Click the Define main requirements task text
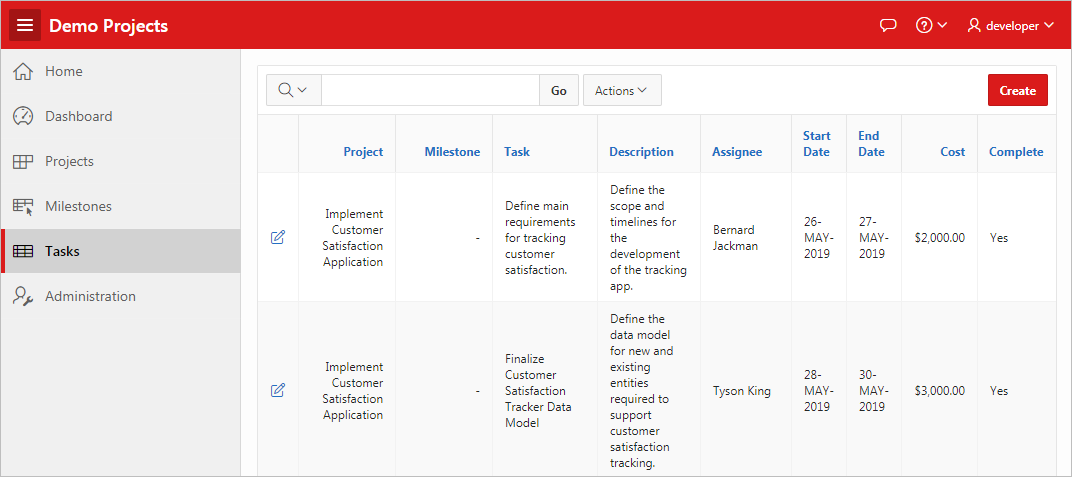The image size is (1072, 477). 540,238
